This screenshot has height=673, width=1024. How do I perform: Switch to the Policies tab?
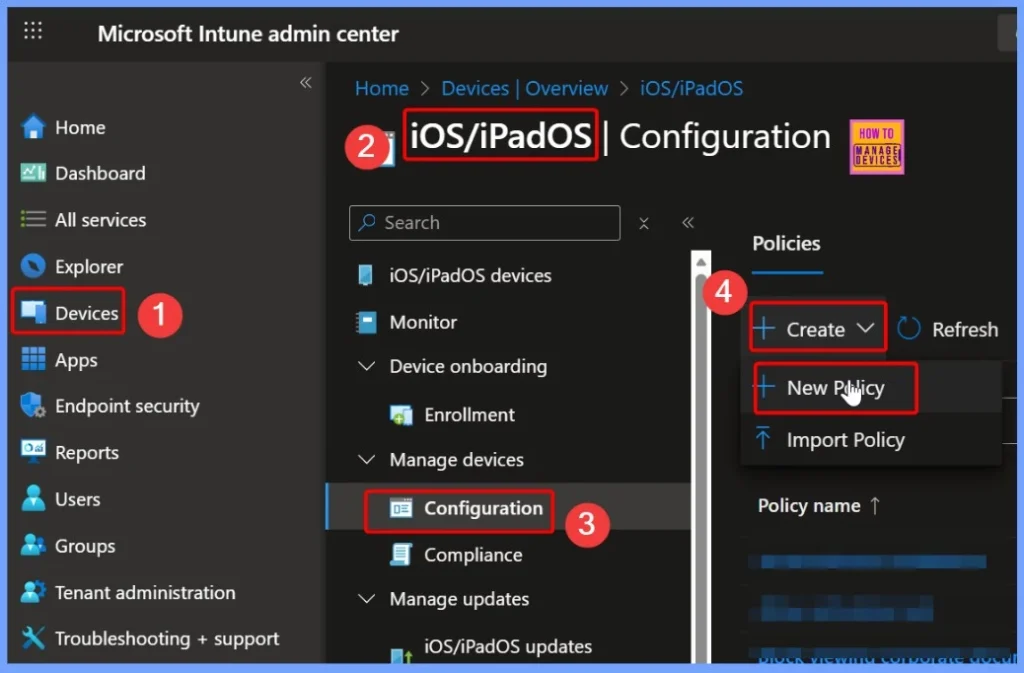pos(786,243)
